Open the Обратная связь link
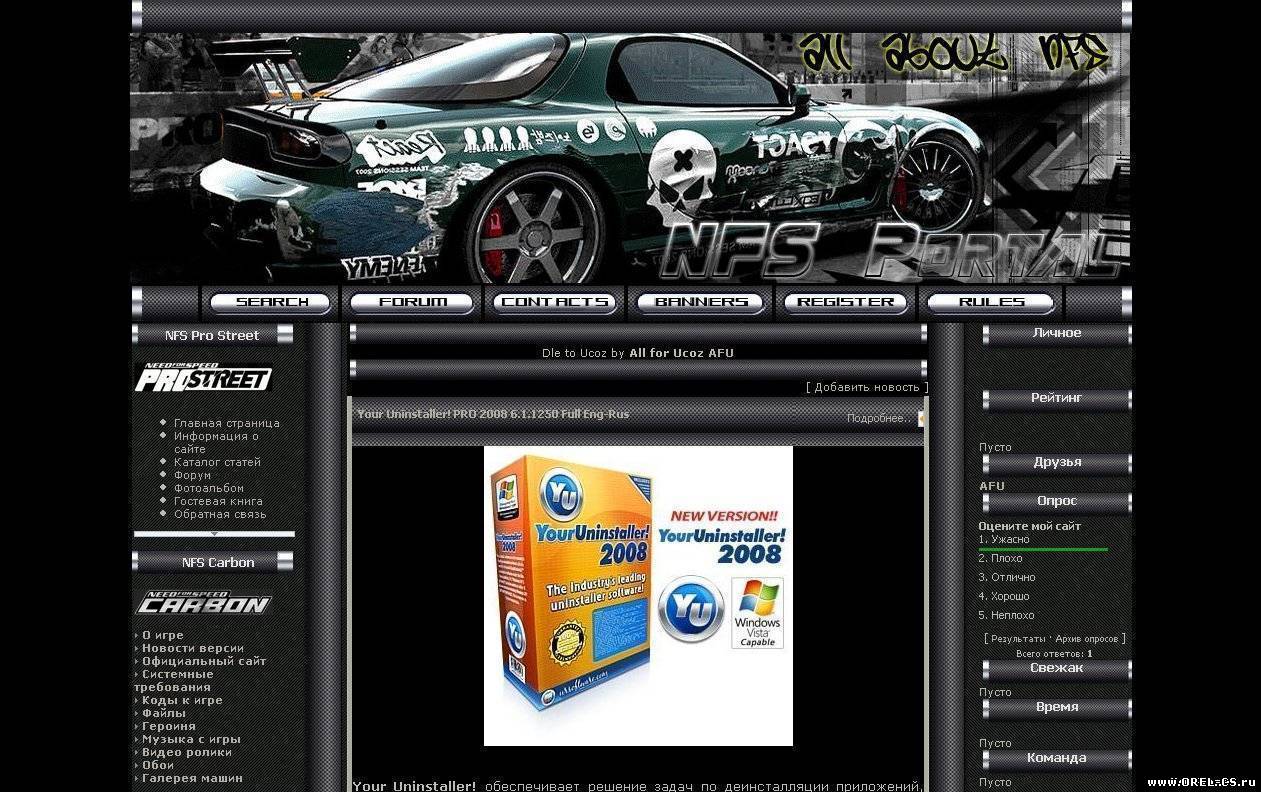1261x792 pixels. (x=220, y=514)
